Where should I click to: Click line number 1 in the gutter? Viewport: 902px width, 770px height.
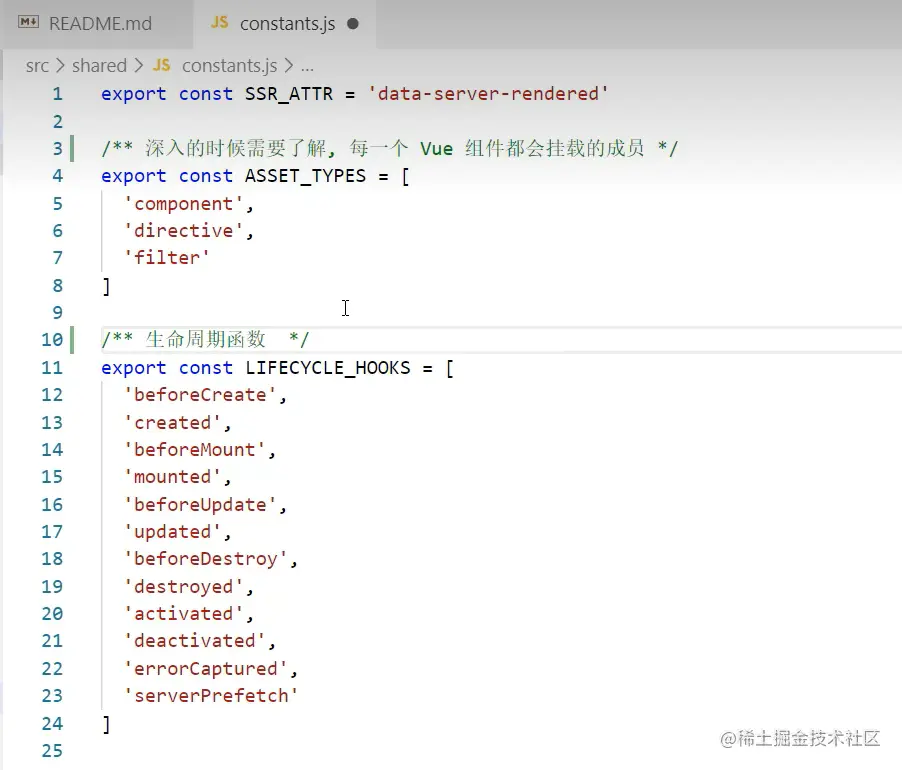pyautogui.click(x=57, y=94)
